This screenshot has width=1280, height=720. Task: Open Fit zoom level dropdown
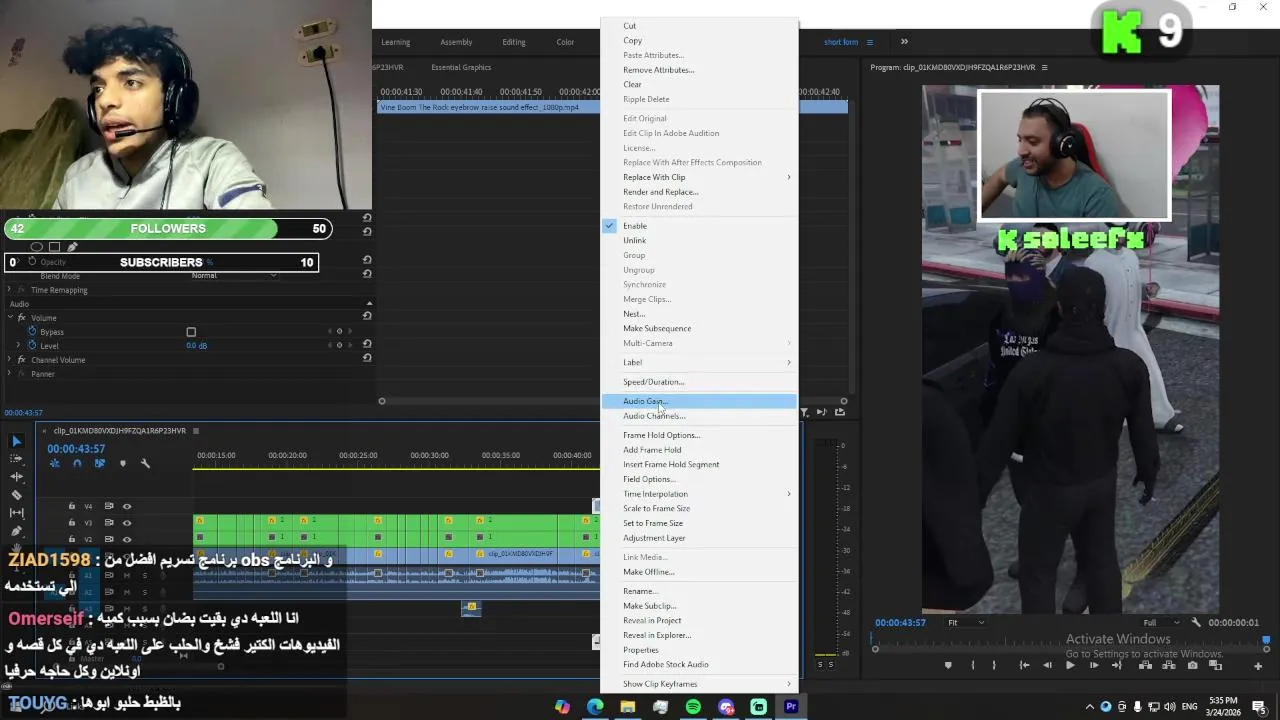click(x=966, y=622)
